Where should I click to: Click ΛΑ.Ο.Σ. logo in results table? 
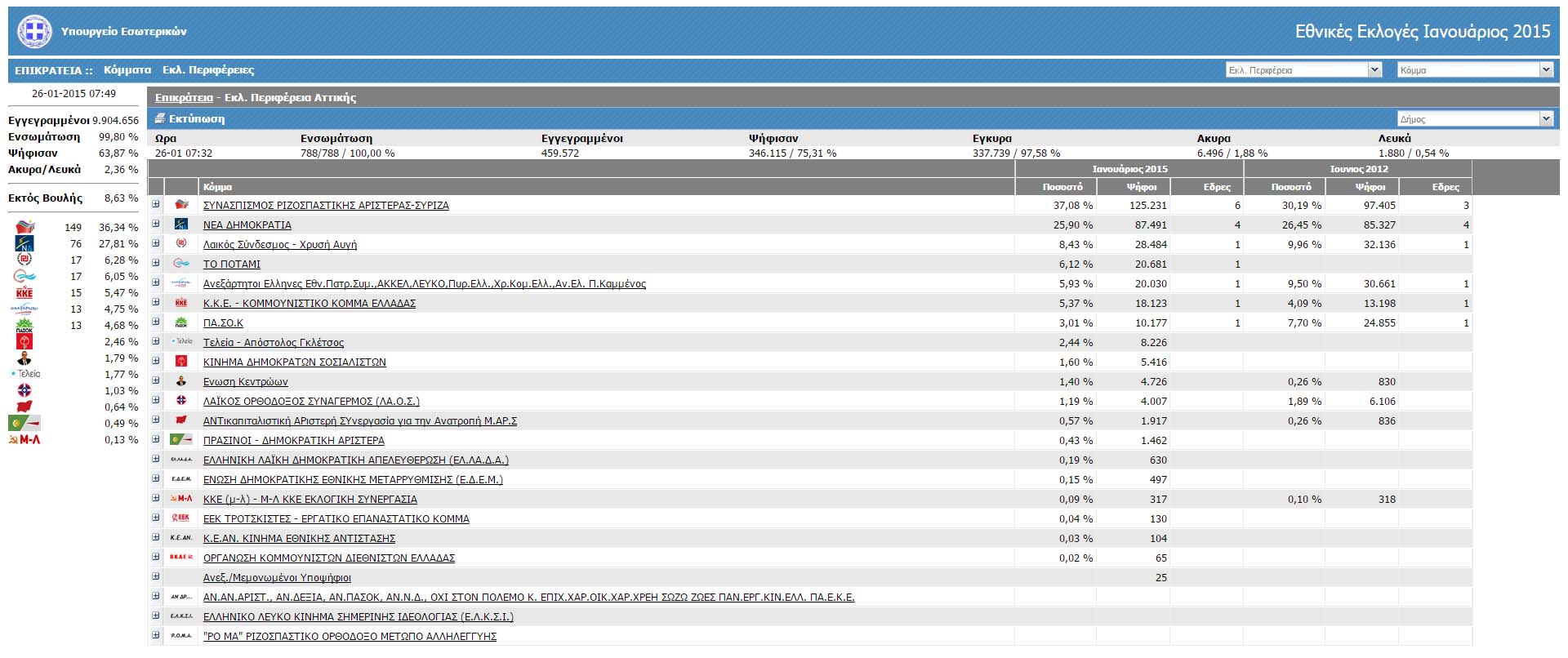(181, 401)
